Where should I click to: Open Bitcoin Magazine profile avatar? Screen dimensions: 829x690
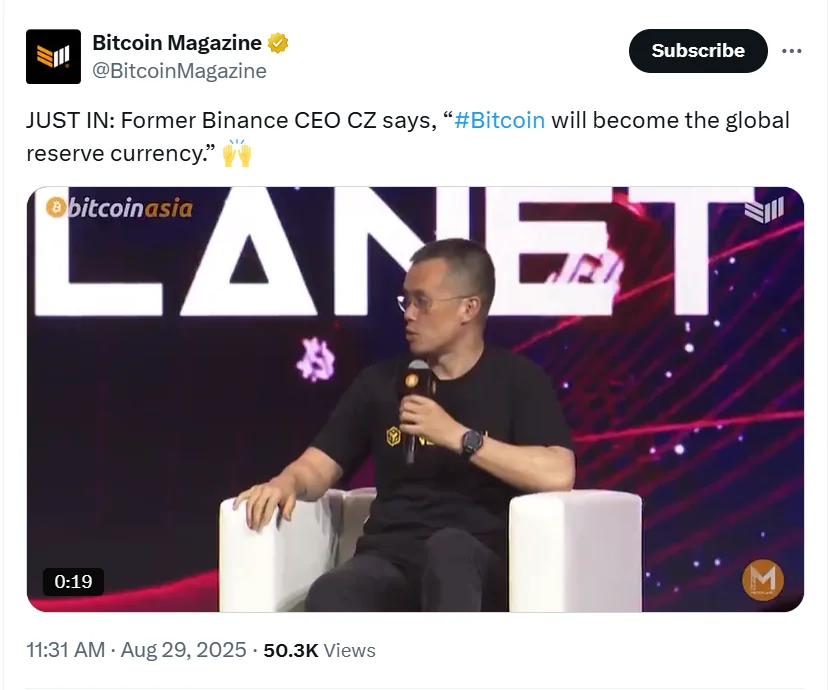coord(53,57)
